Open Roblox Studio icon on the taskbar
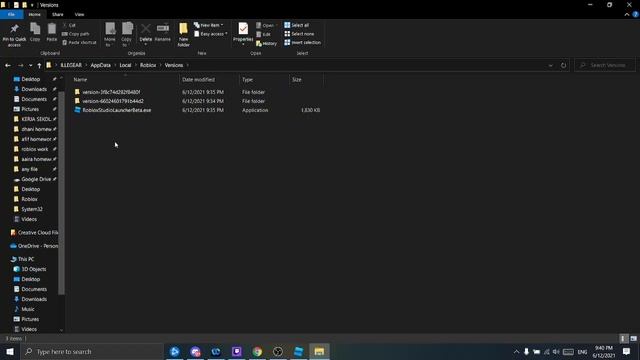This screenshot has width=640, height=360. (298, 351)
